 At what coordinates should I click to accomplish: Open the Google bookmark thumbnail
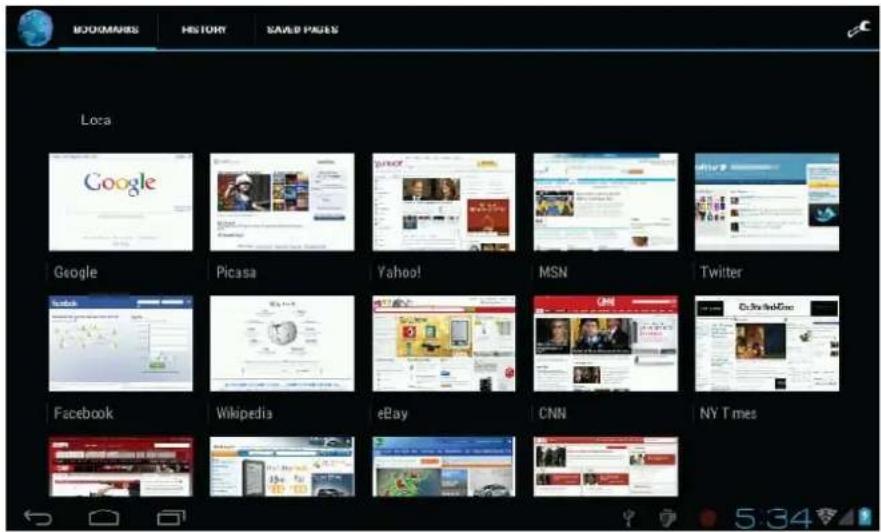tap(121, 202)
